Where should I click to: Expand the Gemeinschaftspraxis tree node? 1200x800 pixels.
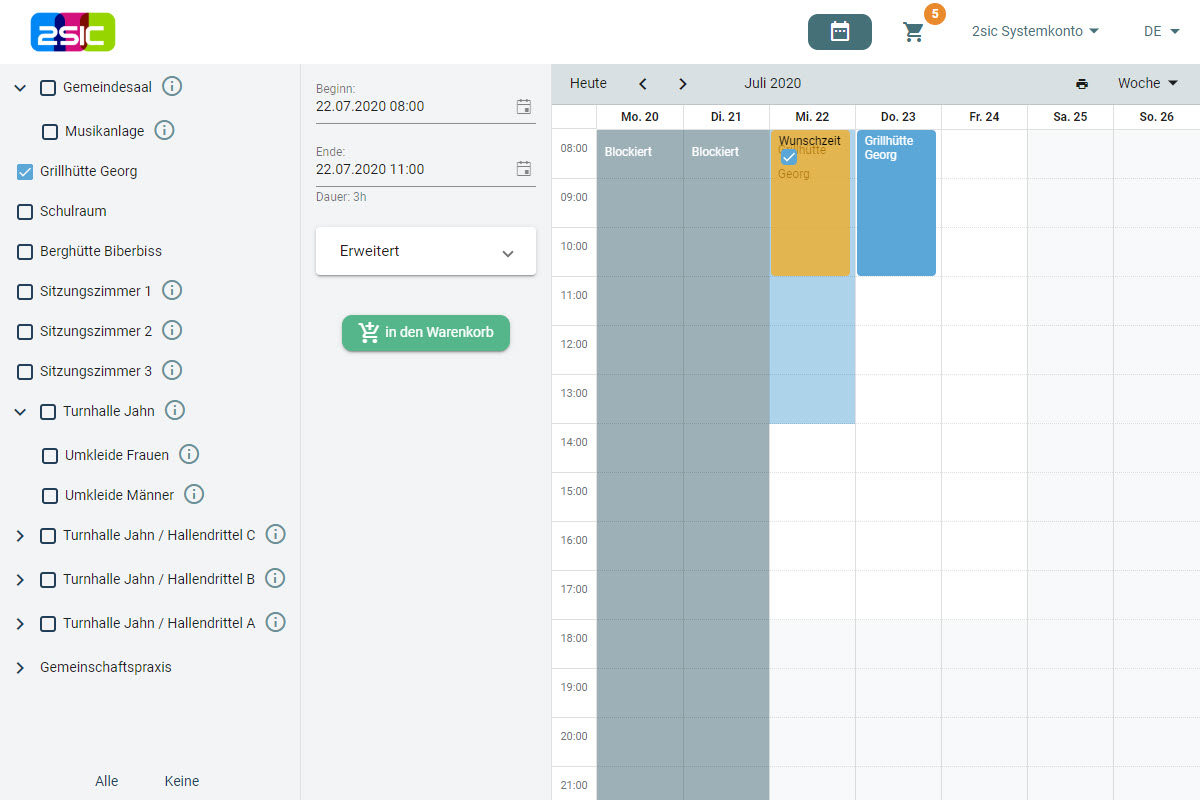coord(20,667)
